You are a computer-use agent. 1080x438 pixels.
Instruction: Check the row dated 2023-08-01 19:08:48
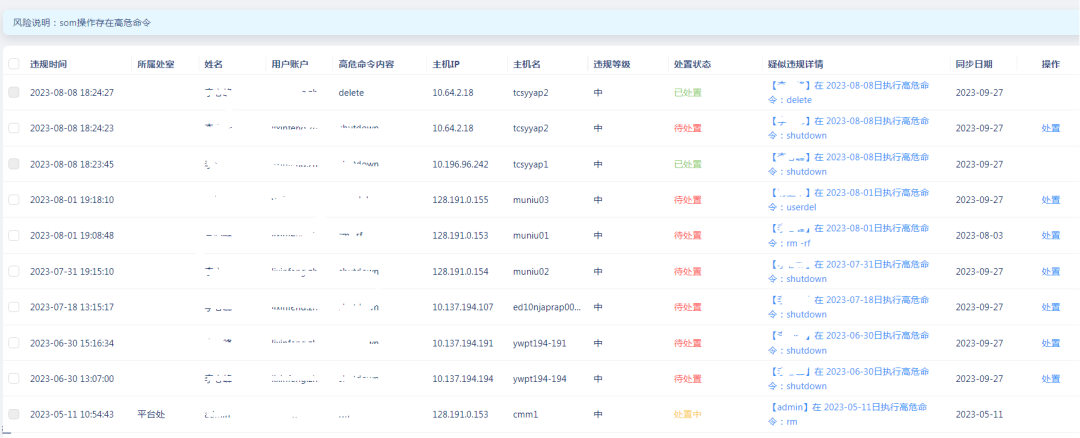14,236
